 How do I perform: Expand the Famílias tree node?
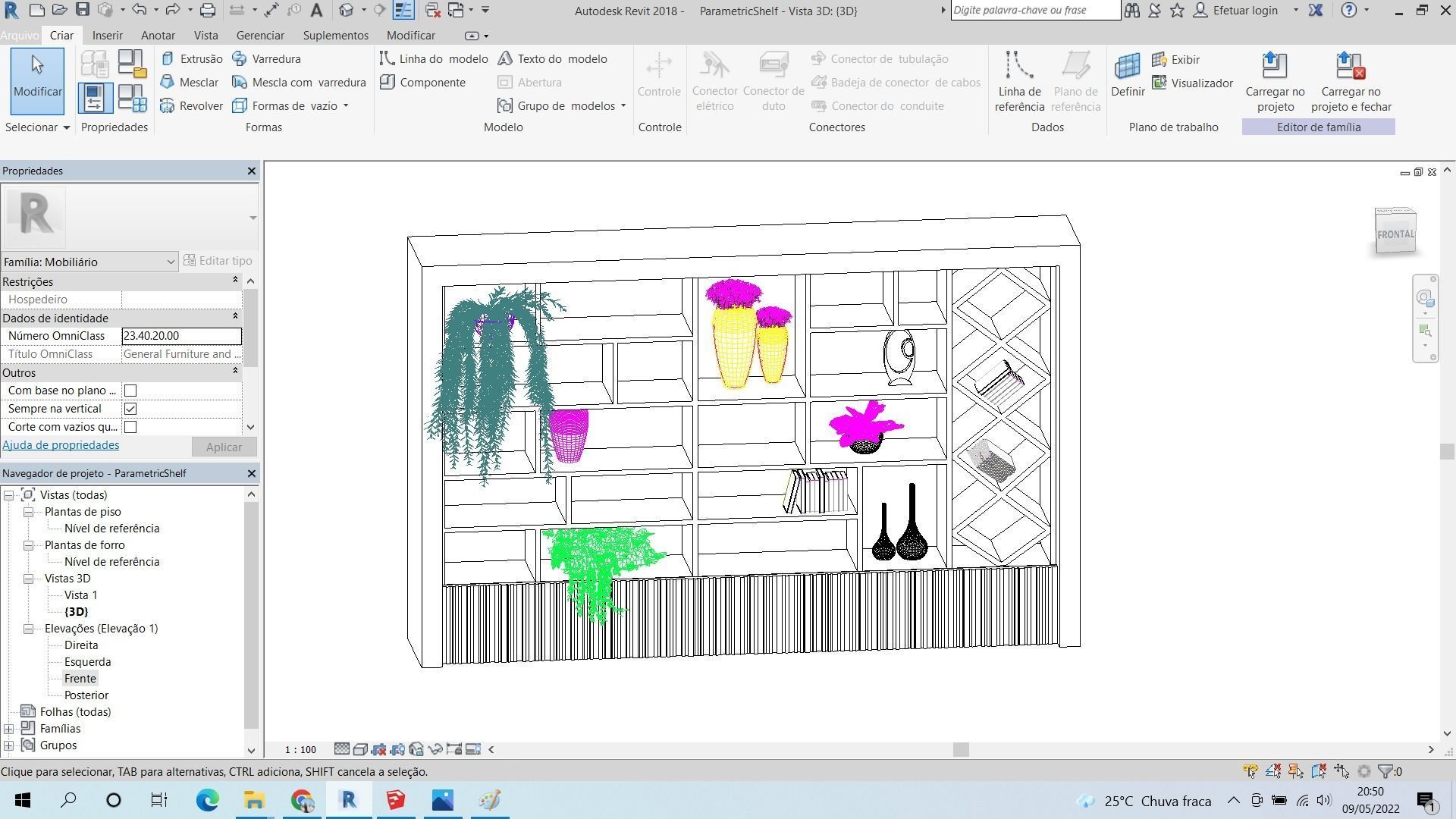(x=9, y=729)
